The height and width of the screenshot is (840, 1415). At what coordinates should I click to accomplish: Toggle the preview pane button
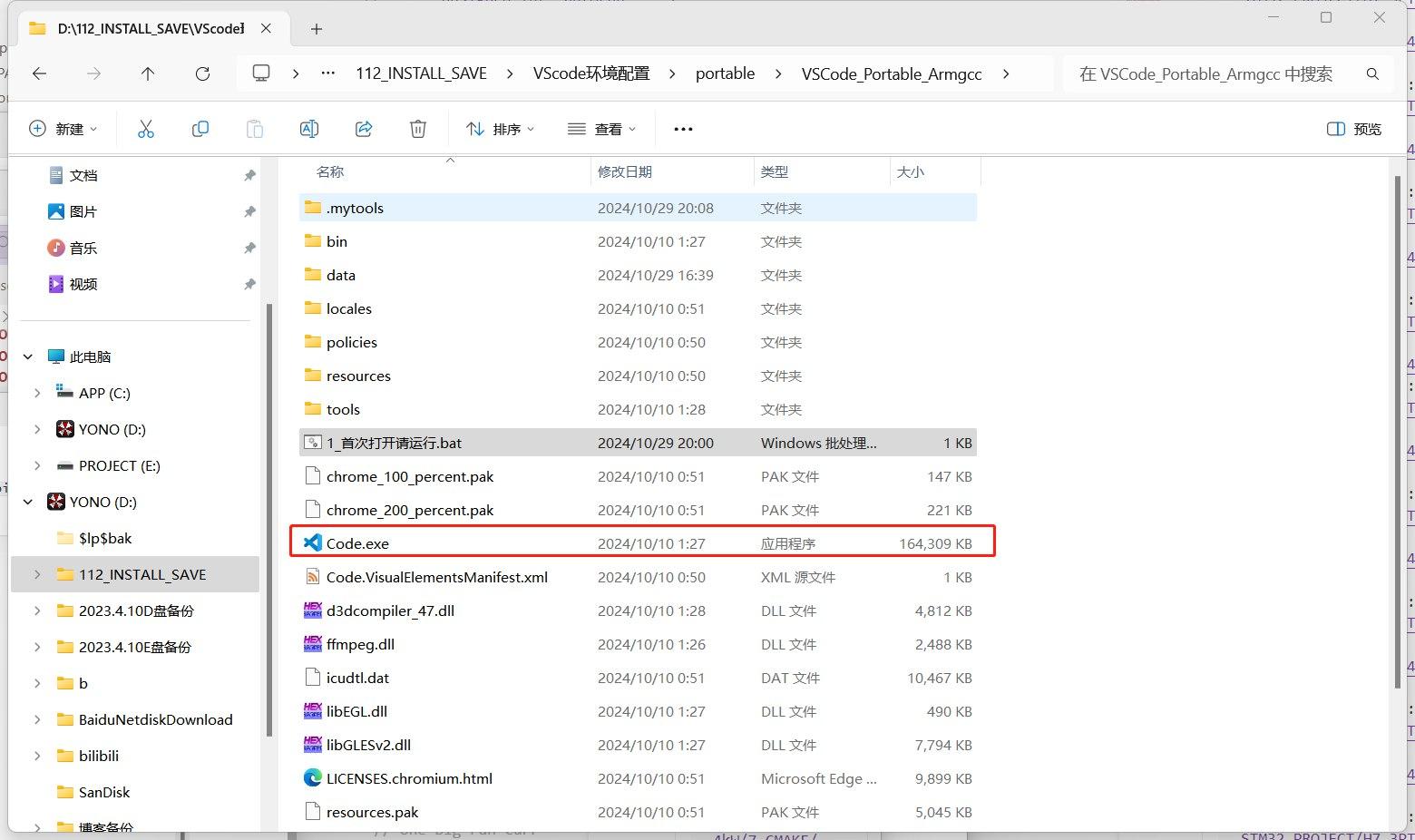click(x=1353, y=129)
